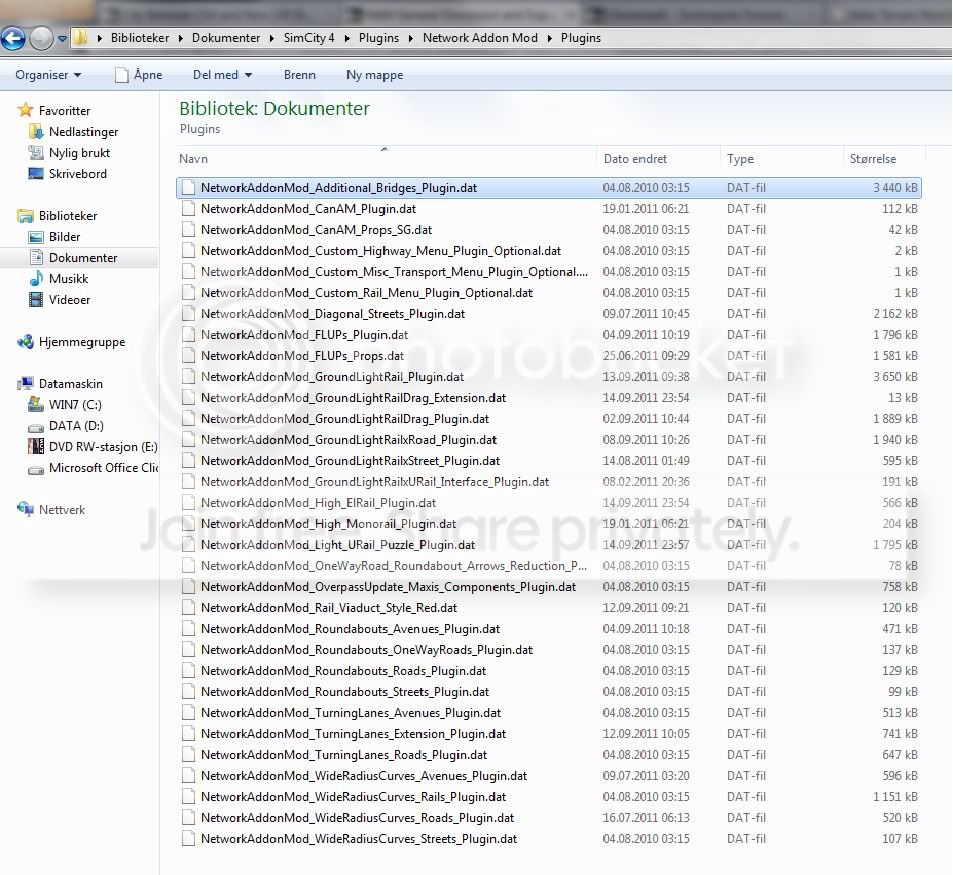Click the Brenn toolbar button

[300, 75]
